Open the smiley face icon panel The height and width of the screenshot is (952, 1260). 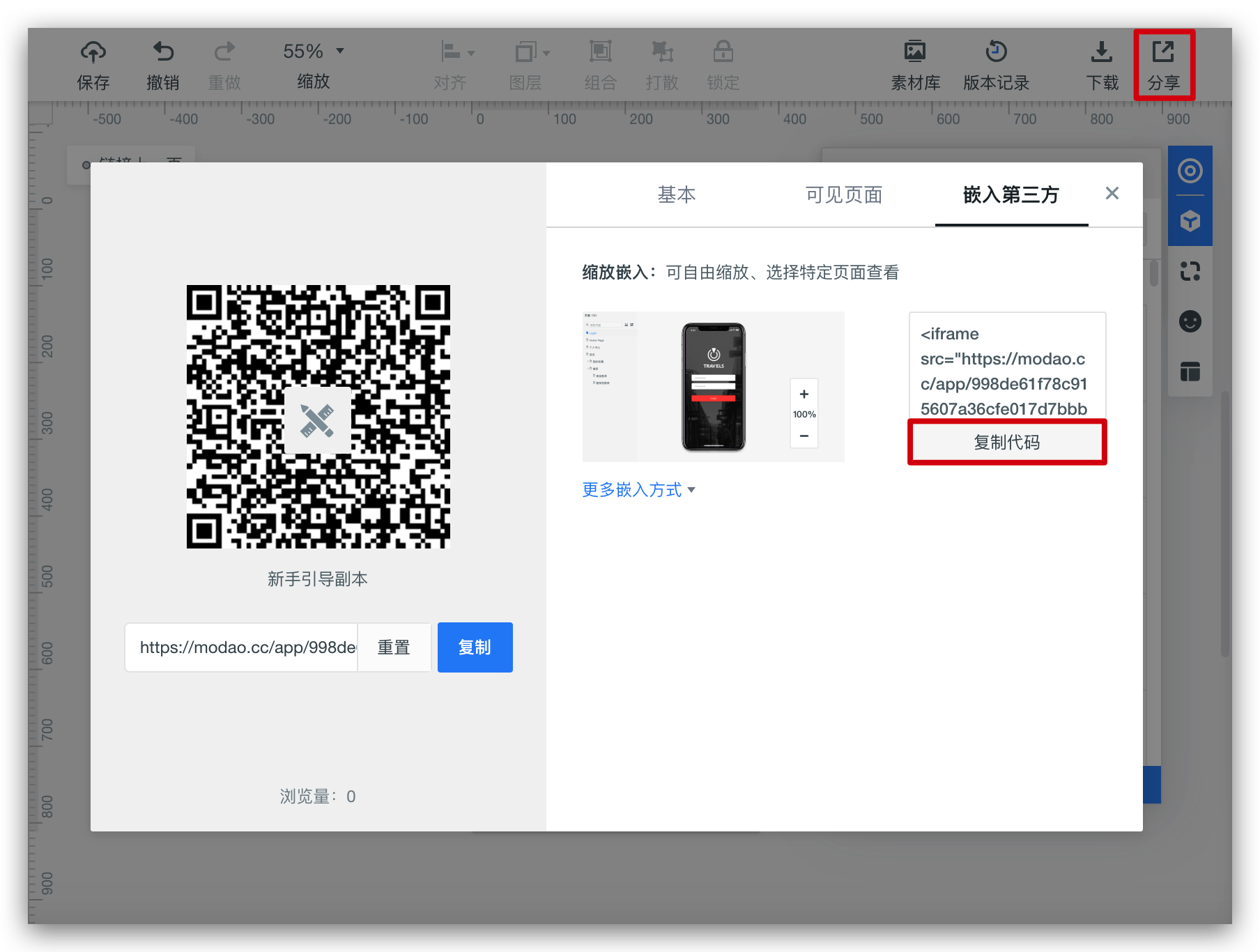pos(1190,321)
